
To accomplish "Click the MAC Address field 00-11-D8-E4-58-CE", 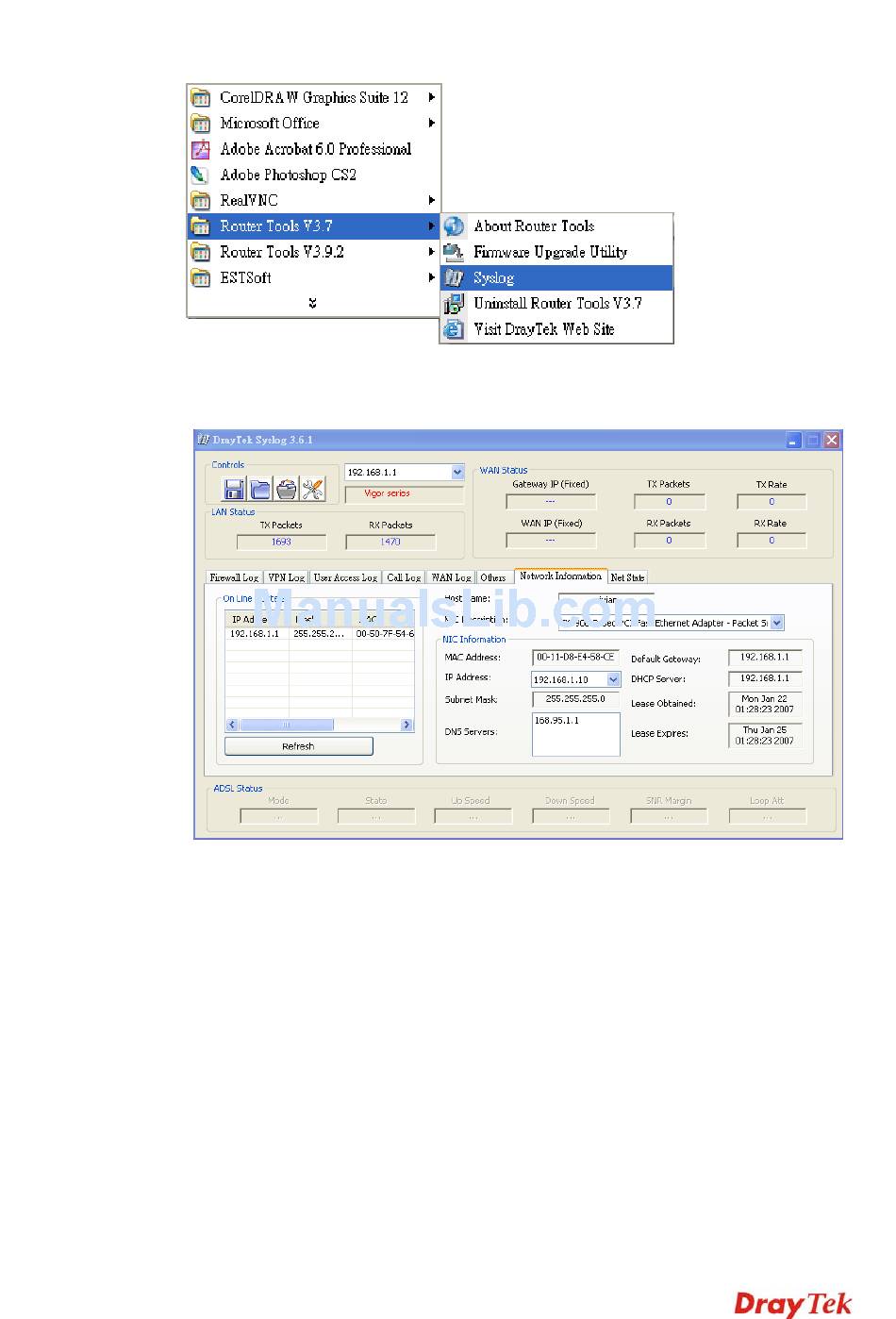I will point(575,657).
